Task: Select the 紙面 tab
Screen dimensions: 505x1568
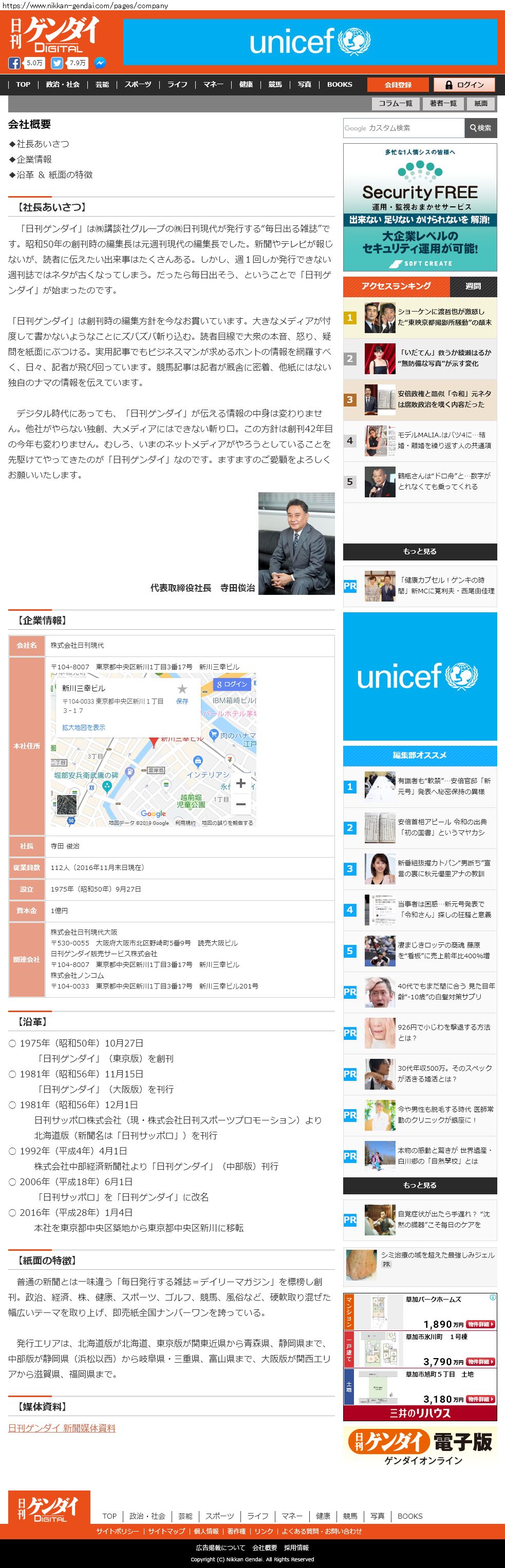Action: [481, 104]
